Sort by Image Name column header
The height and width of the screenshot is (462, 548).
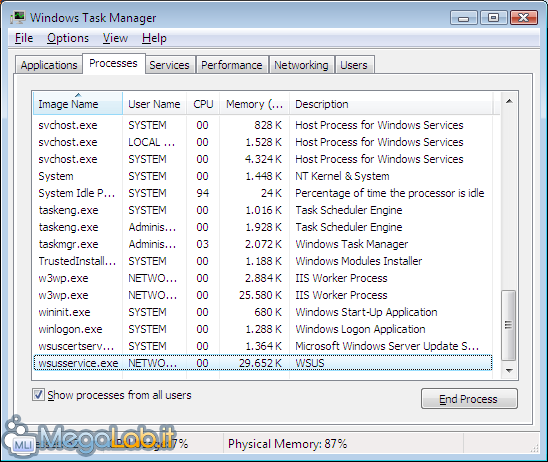(x=78, y=103)
